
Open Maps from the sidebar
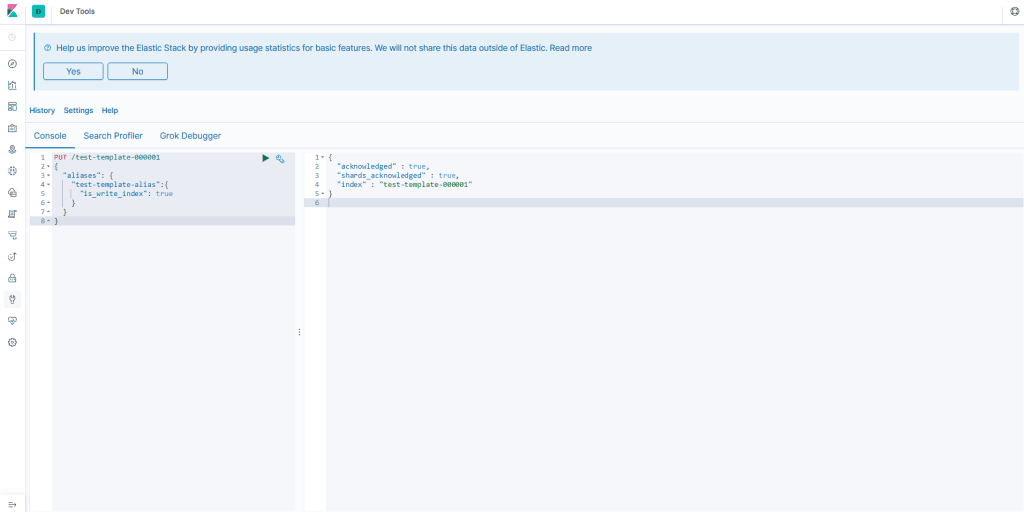pyautogui.click(x=12, y=150)
